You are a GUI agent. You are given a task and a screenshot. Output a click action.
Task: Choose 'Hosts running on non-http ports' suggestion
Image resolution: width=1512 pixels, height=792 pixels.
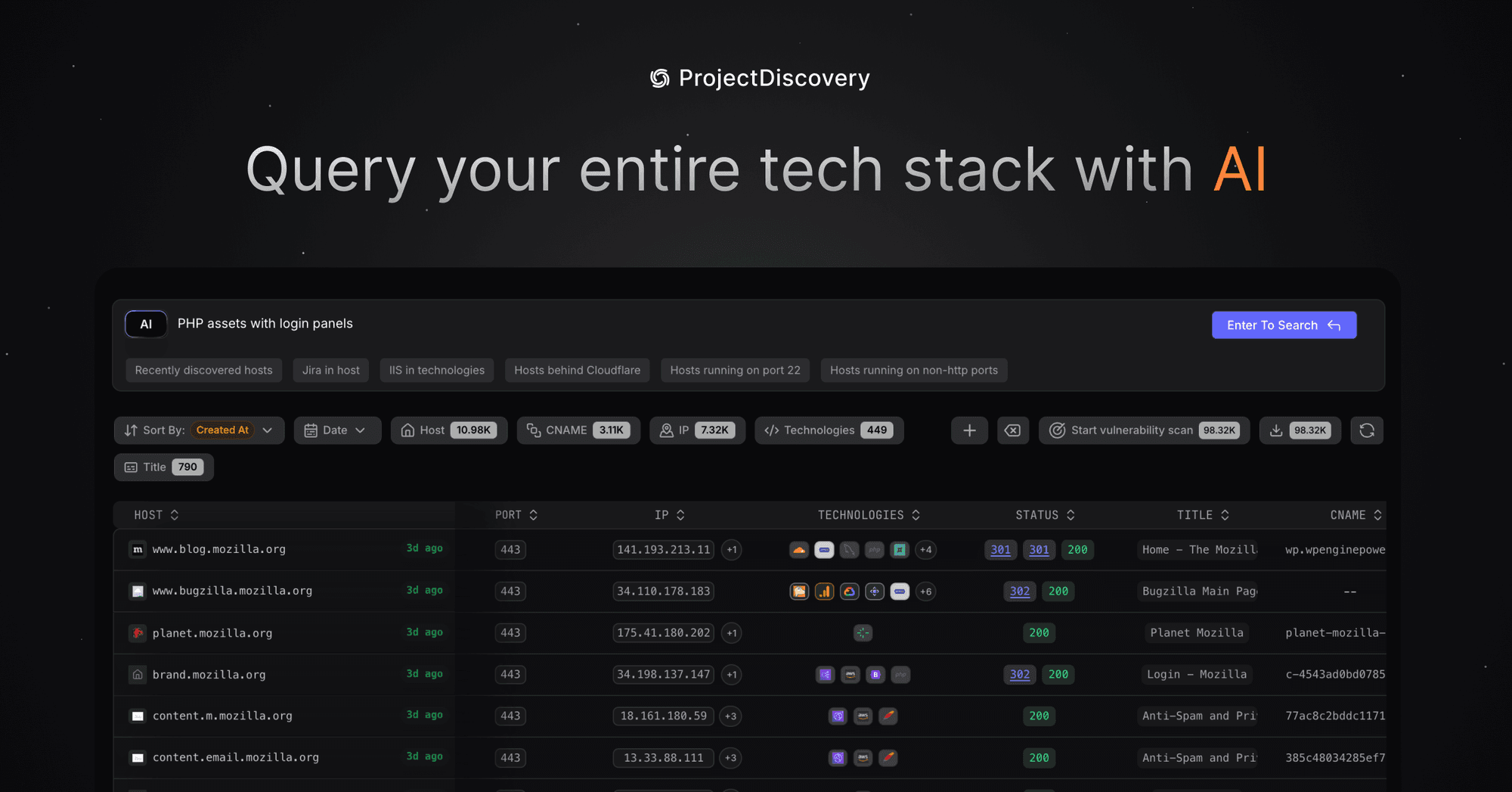tap(914, 371)
